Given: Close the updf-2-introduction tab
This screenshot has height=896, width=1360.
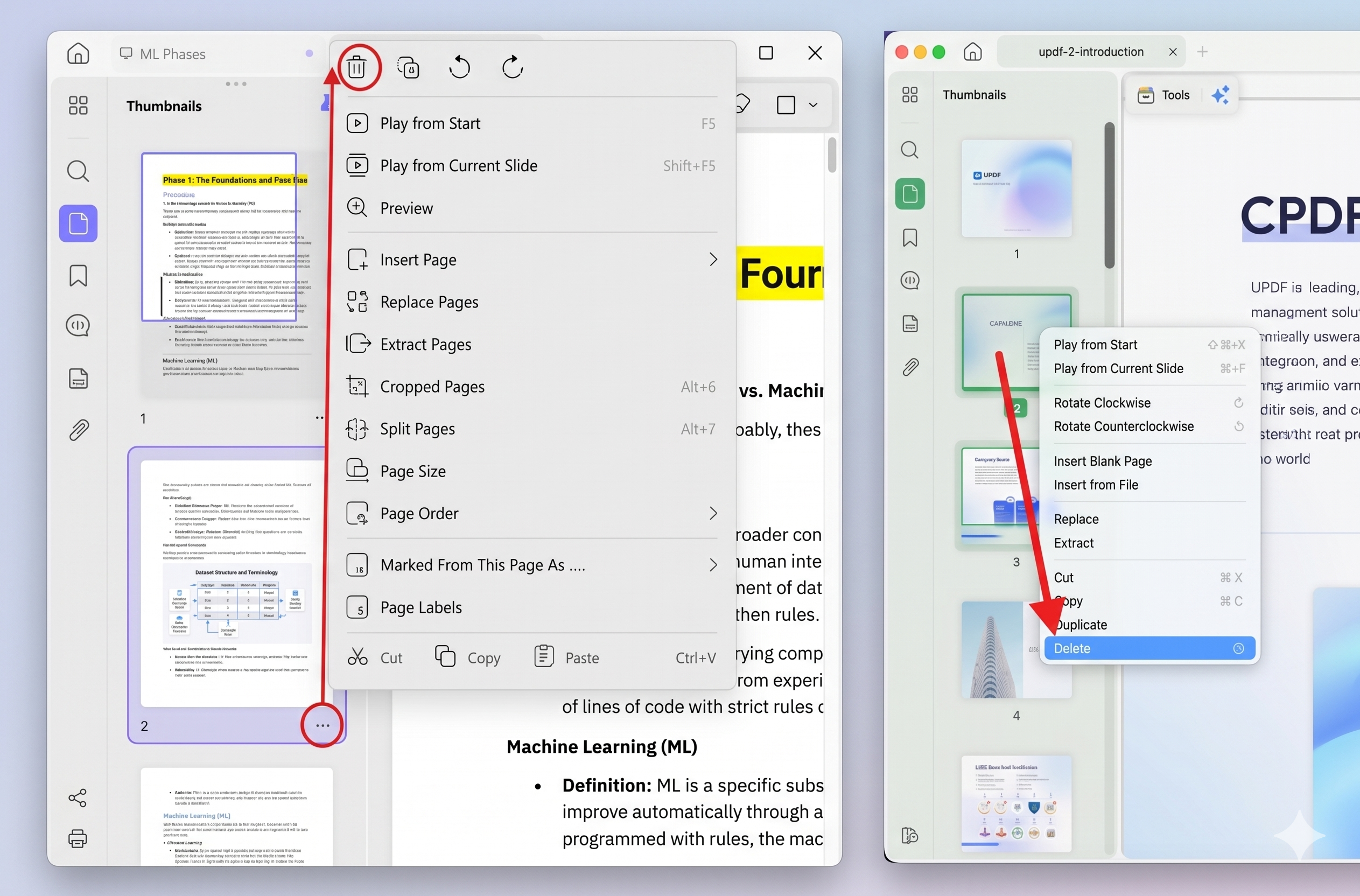Looking at the screenshot, I should tap(1173, 52).
